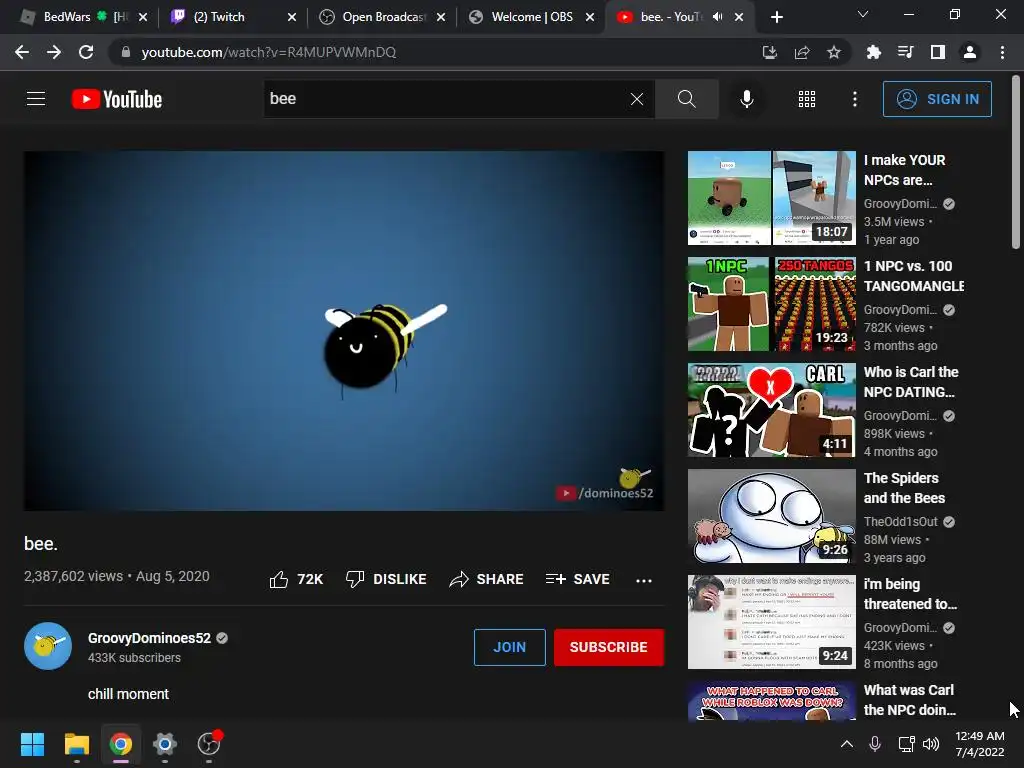Show hidden system tray icons chevron
Screen dimensions: 1024x768
[846, 744]
